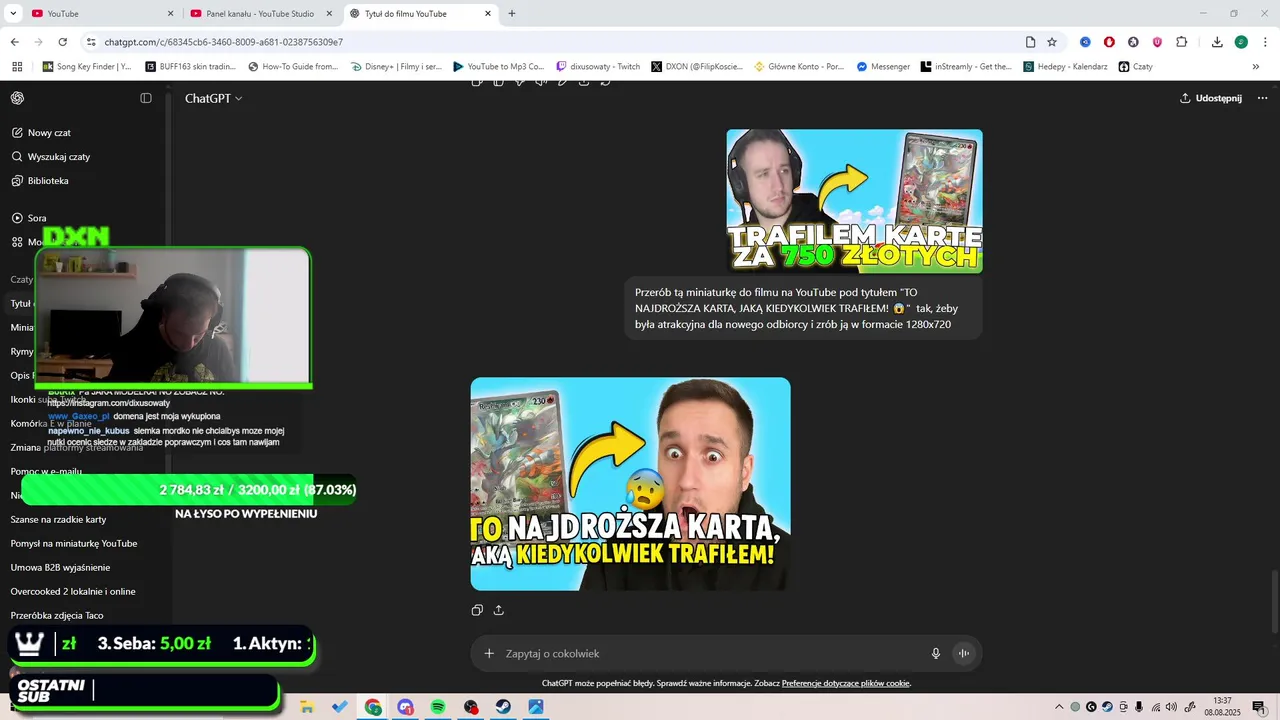The height and width of the screenshot is (720, 1280).
Task: Start a new chat via Nowy czat
Action: click(x=41, y=133)
